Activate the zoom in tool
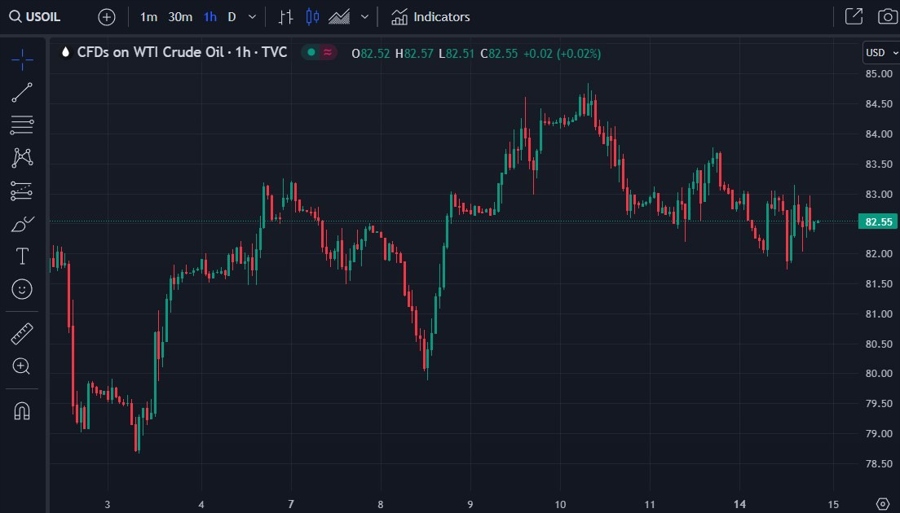This screenshot has height=513, width=900. (x=22, y=366)
